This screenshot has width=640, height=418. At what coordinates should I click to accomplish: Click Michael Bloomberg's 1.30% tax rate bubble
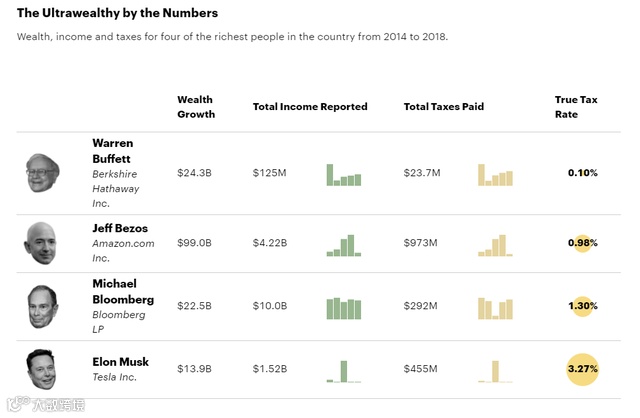[x=582, y=306]
